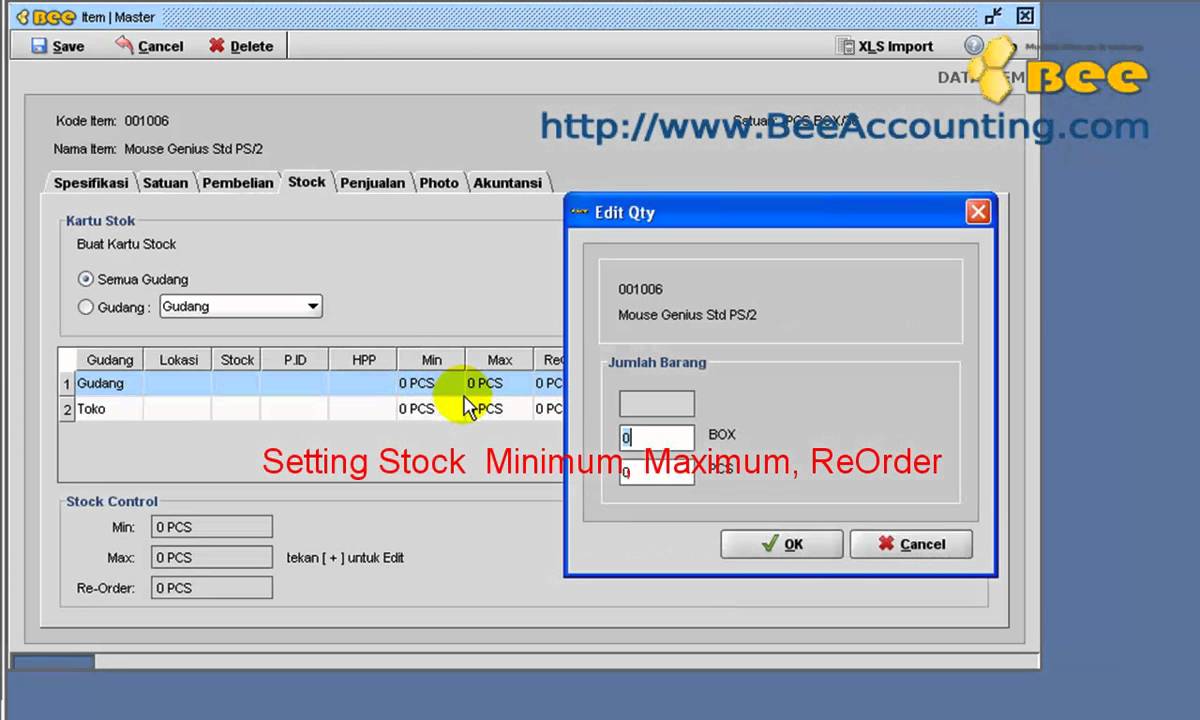Open the Akuntansi tab

point(507,183)
